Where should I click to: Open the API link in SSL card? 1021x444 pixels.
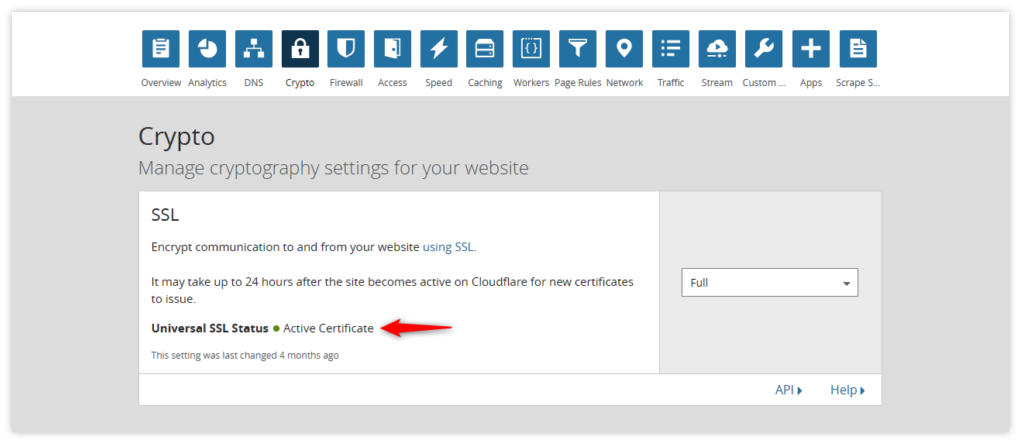[x=789, y=390]
